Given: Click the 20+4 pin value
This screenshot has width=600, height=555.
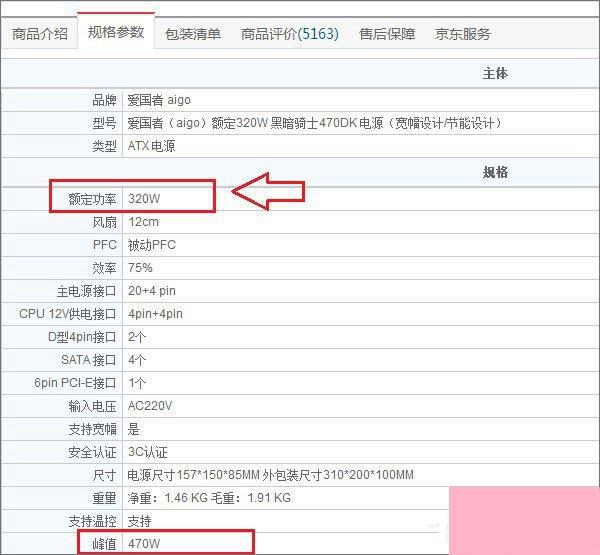Looking at the screenshot, I should click(152, 291).
